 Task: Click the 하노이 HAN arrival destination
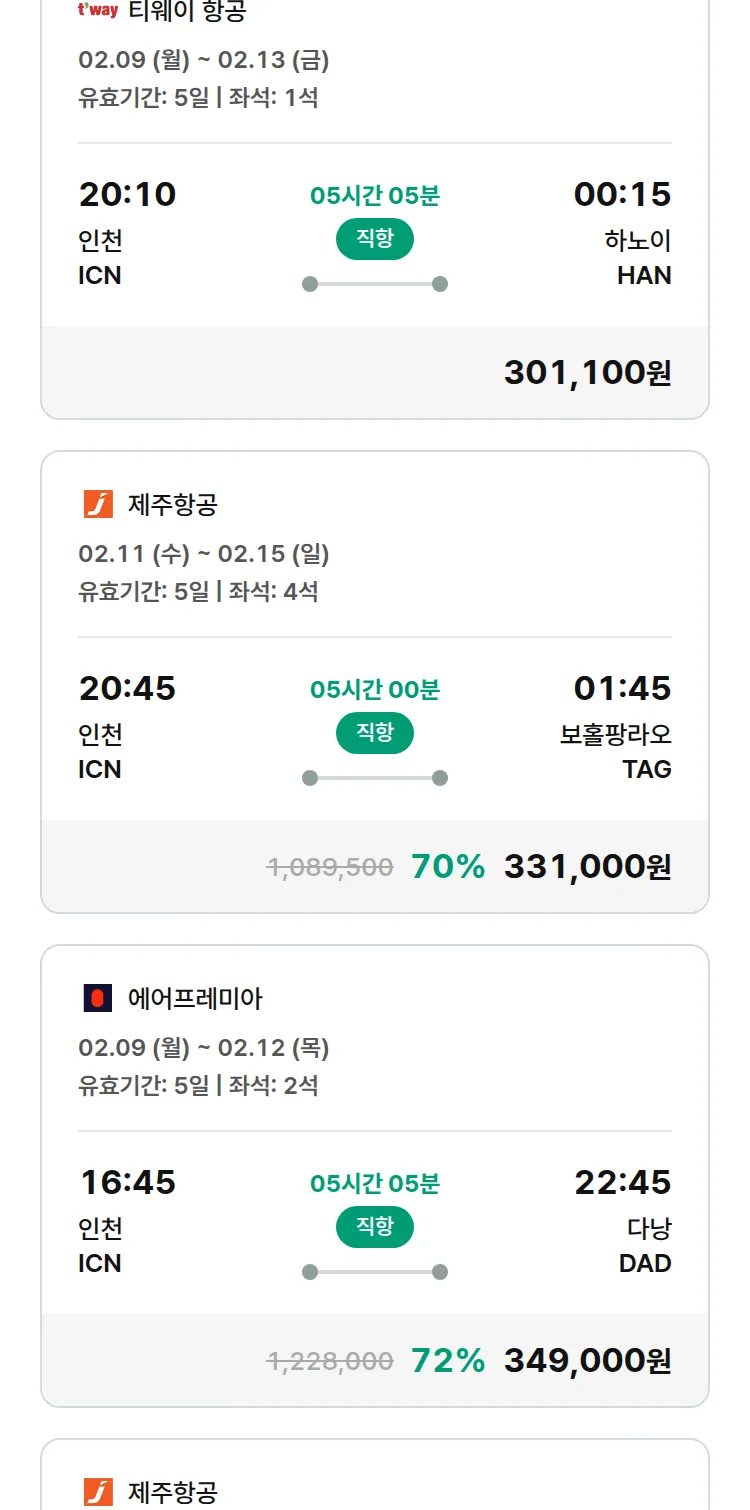point(638,257)
